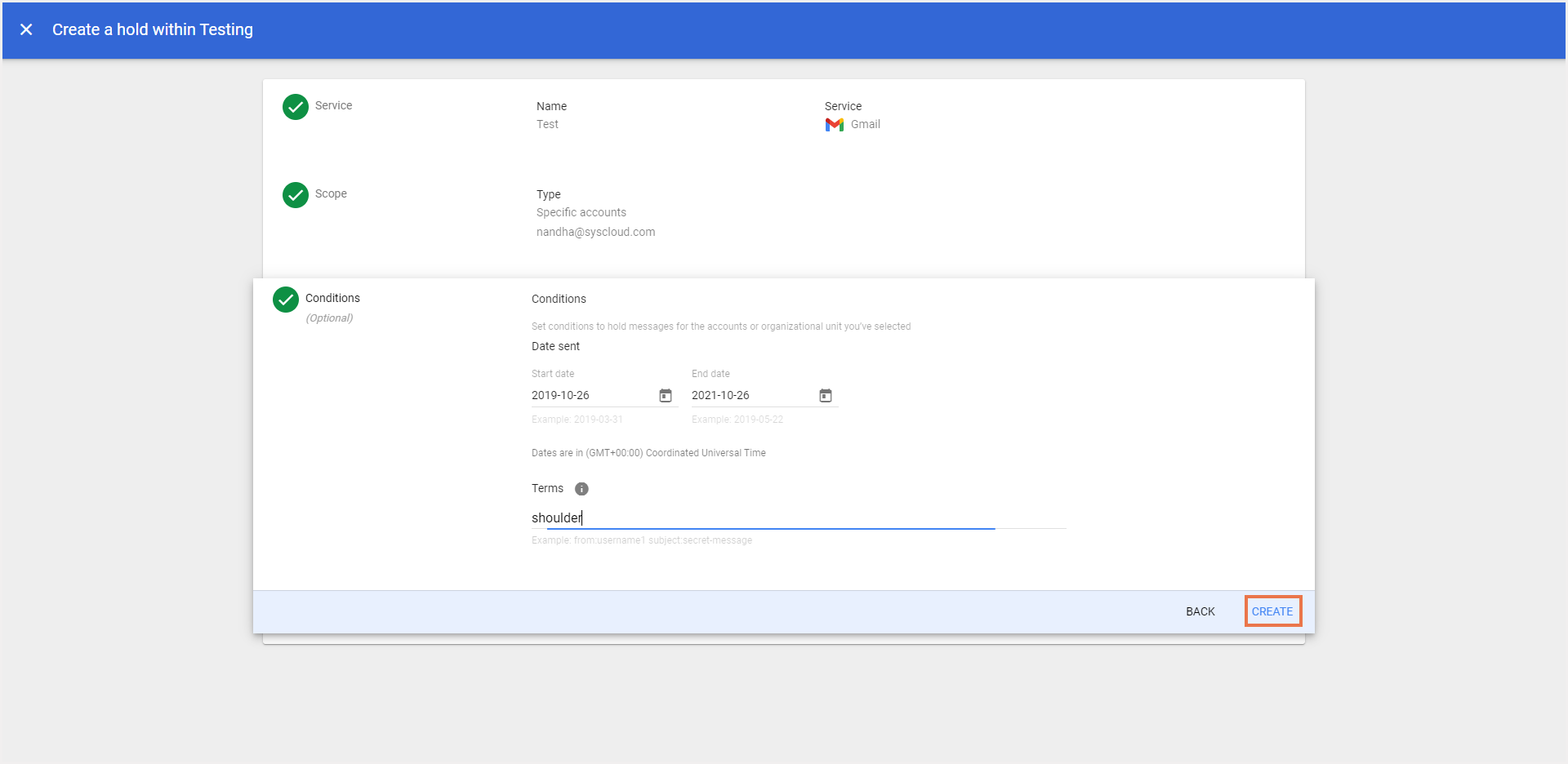Viewport: 1568px width, 764px height.
Task: Open the End date calendar picker
Action: coord(825,395)
